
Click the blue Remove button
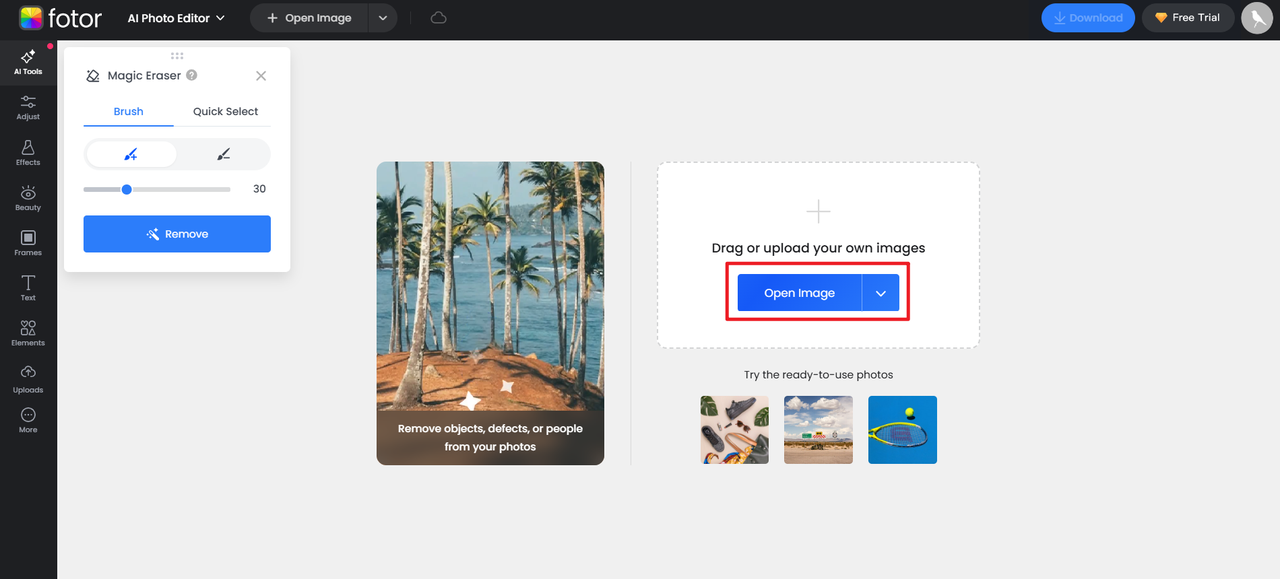coord(177,234)
